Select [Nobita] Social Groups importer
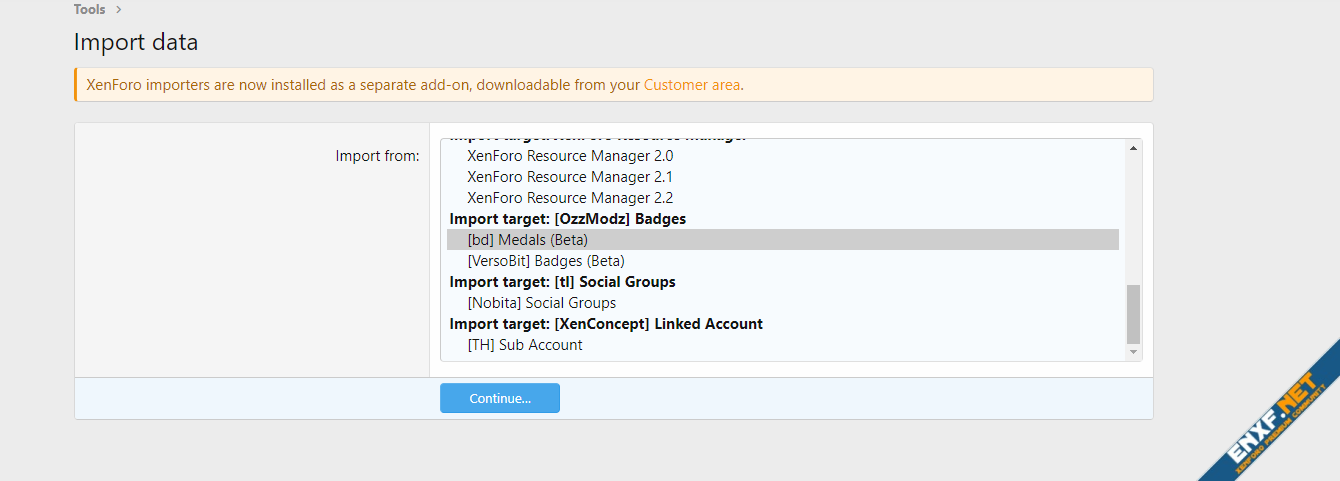 (x=541, y=303)
